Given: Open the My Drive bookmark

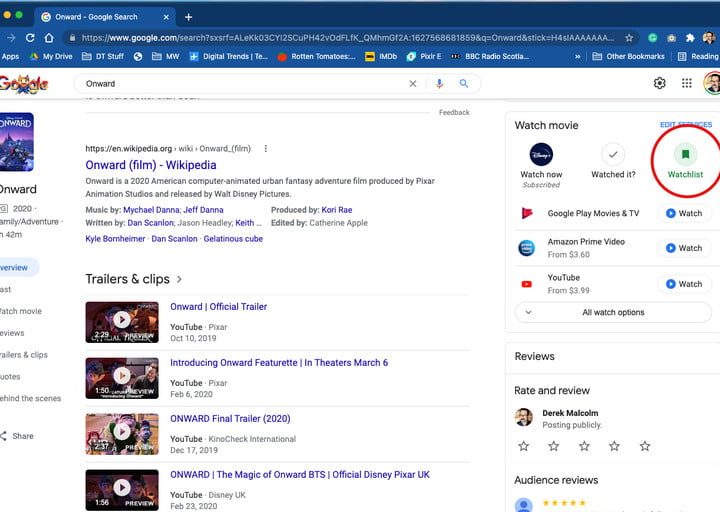Looking at the screenshot, I should coord(51,56).
